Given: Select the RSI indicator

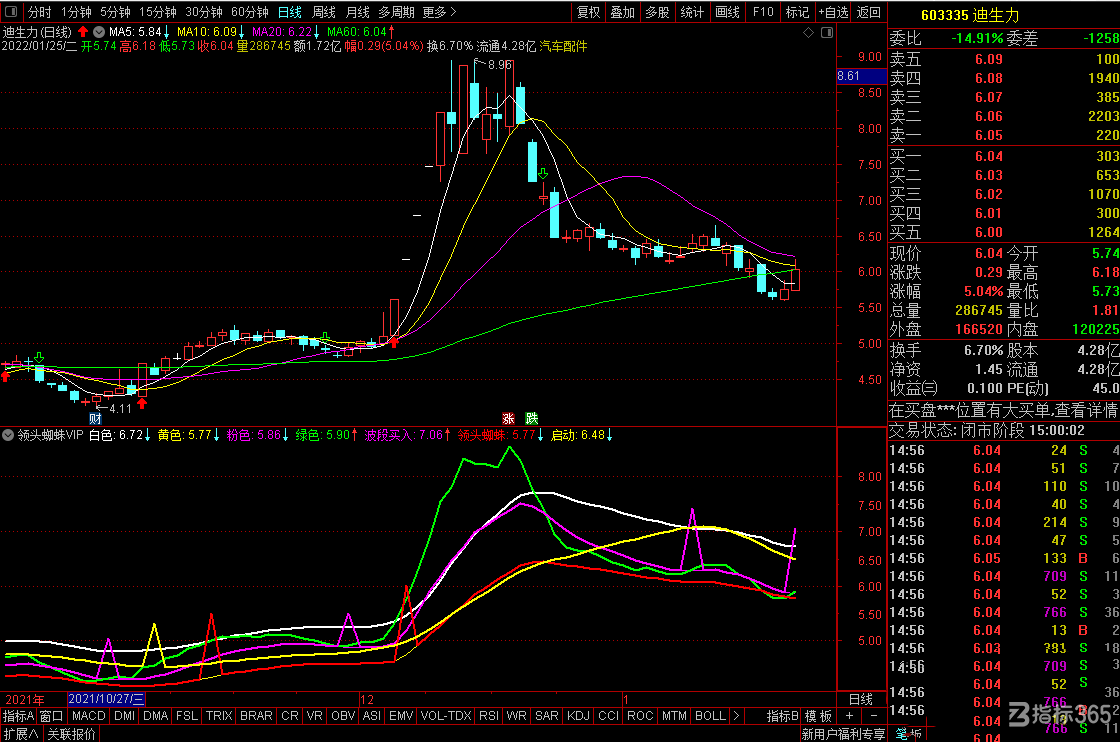Looking at the screenshot, I should (489, 716).
